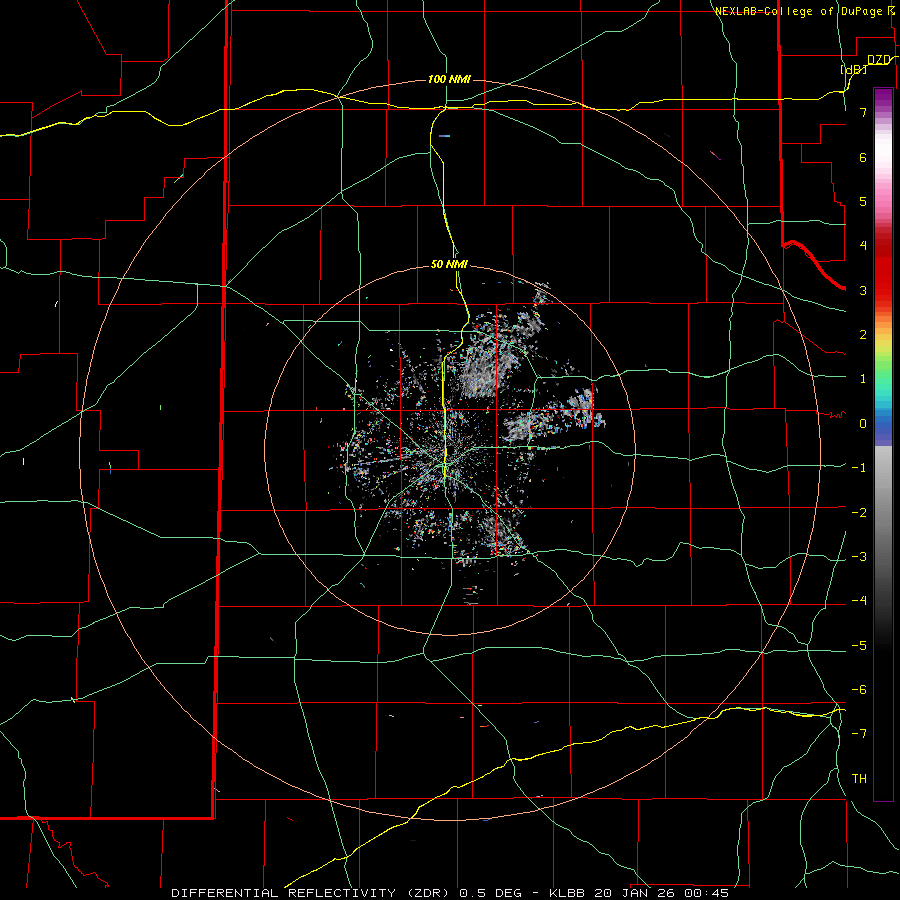Click the 50 NMI range ring label

pos(449,264)
